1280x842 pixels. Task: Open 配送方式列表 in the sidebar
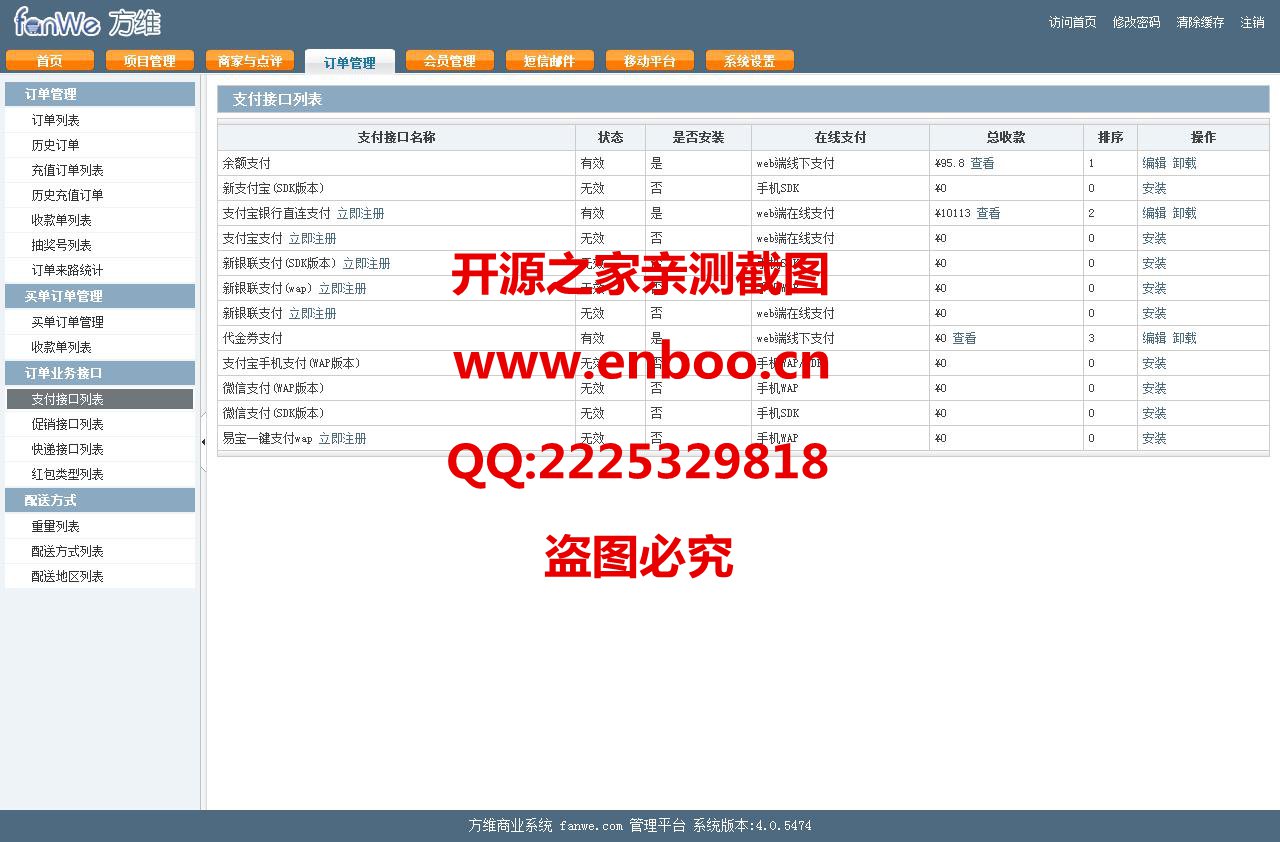click(68, 551)
